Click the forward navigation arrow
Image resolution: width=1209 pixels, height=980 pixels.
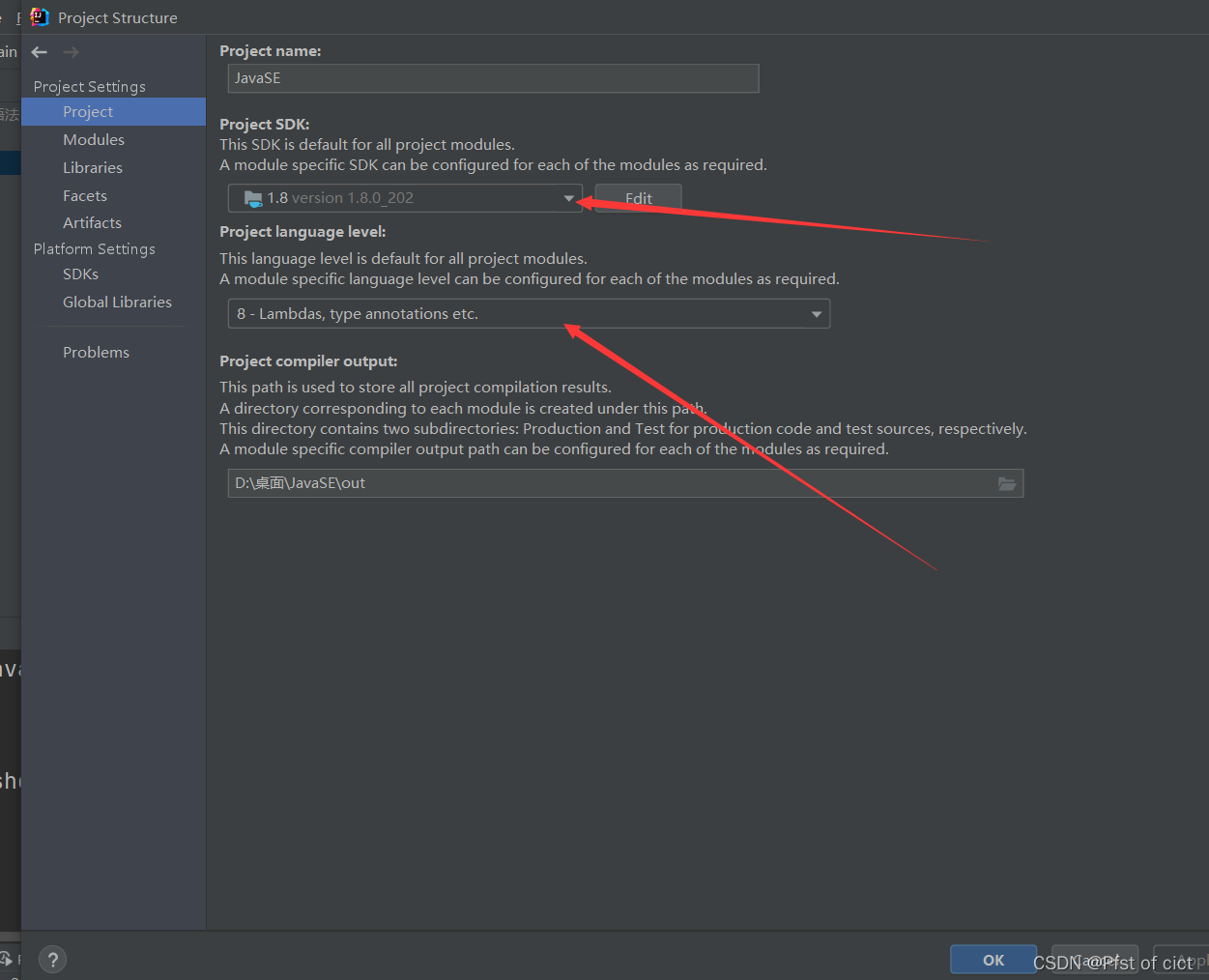[71, 52]
